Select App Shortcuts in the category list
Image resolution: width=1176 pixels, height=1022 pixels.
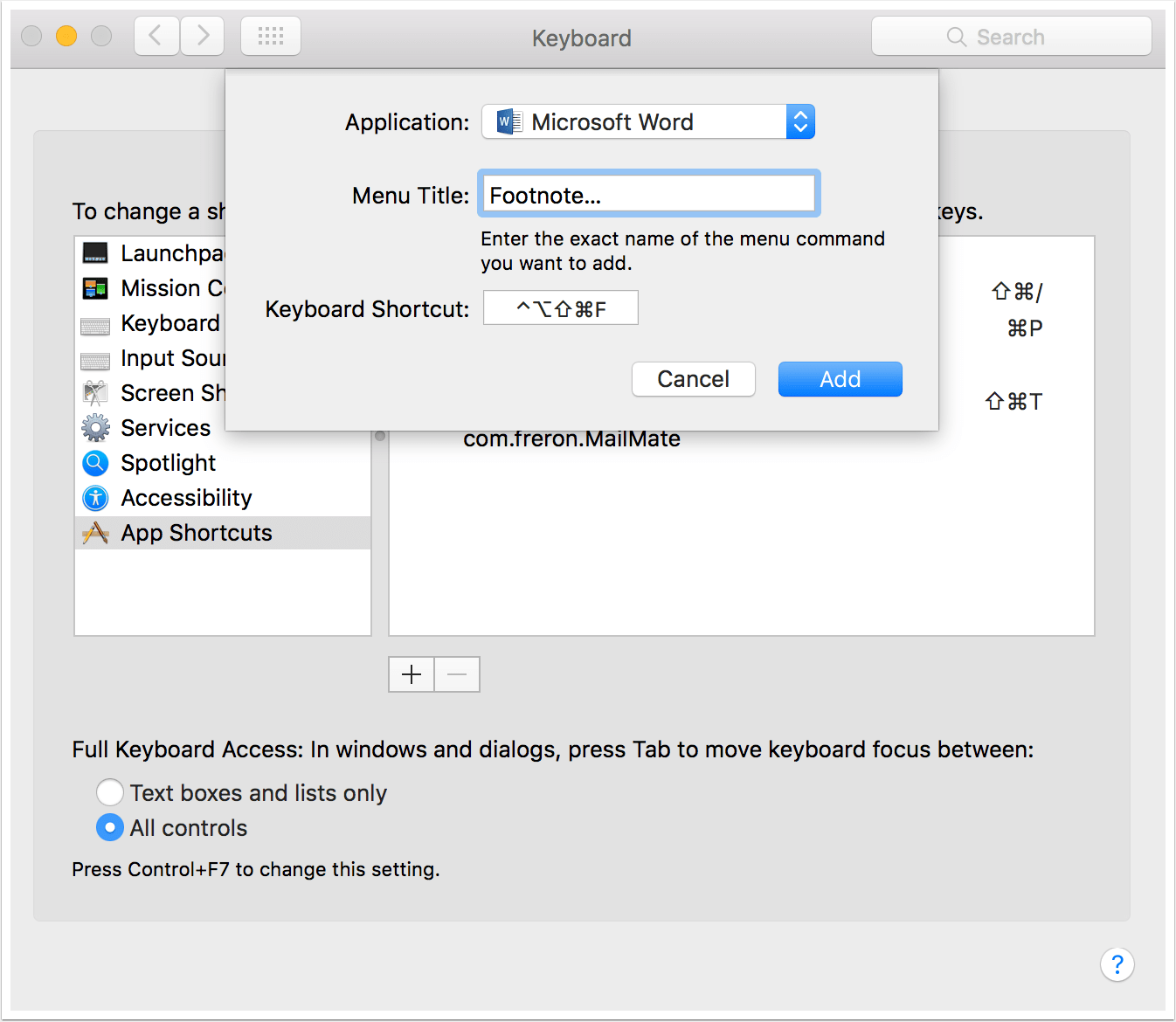(223, 533)
